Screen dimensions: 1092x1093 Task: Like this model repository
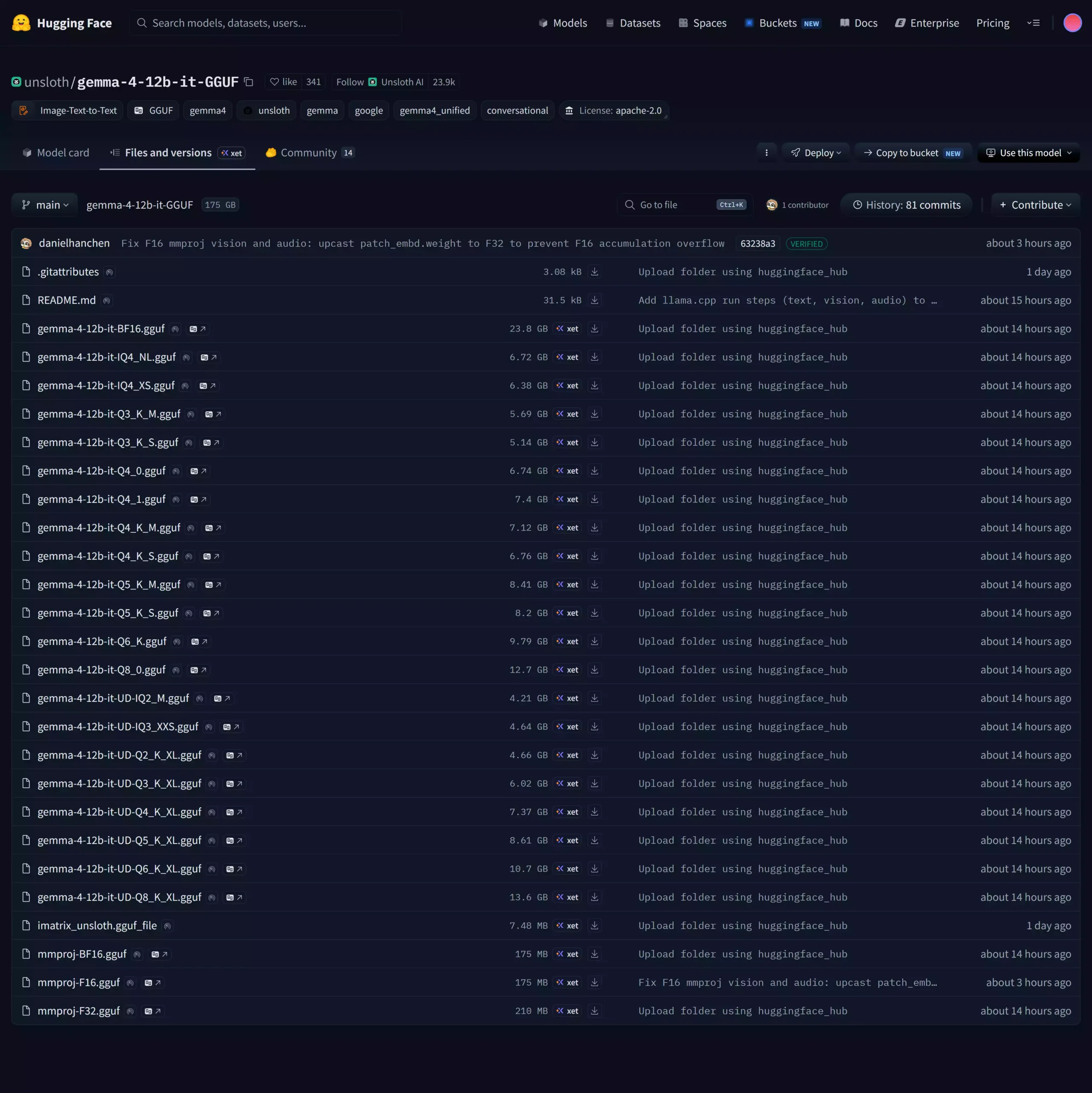284,82
